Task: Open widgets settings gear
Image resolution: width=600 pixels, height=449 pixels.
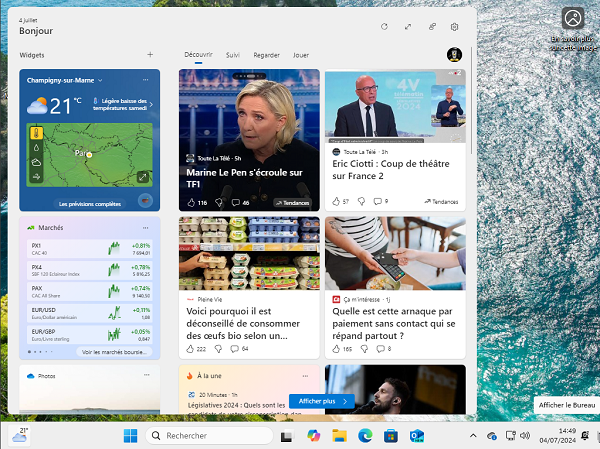Action: pos(454,27)
